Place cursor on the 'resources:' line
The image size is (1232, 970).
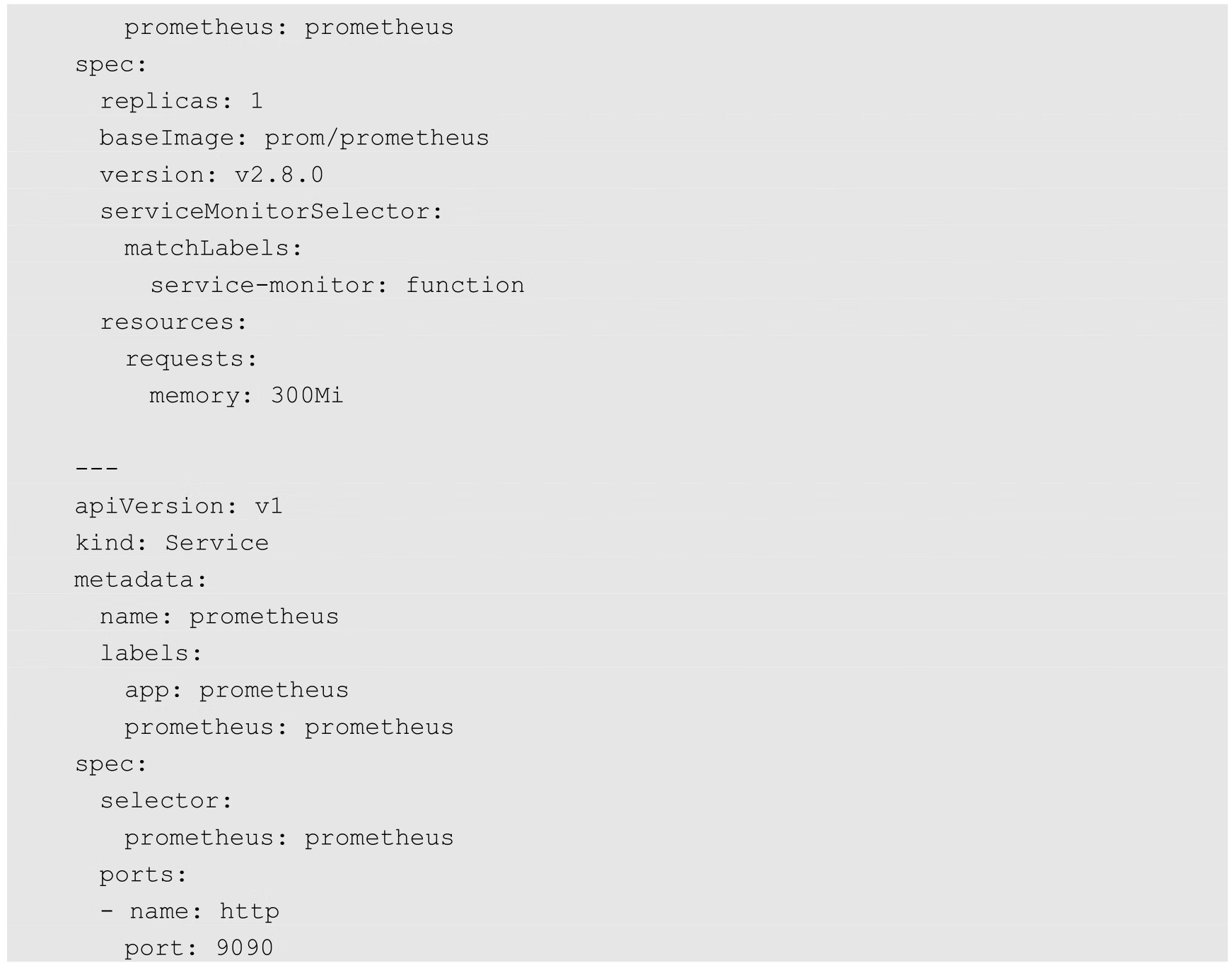[x=173, y=322]
